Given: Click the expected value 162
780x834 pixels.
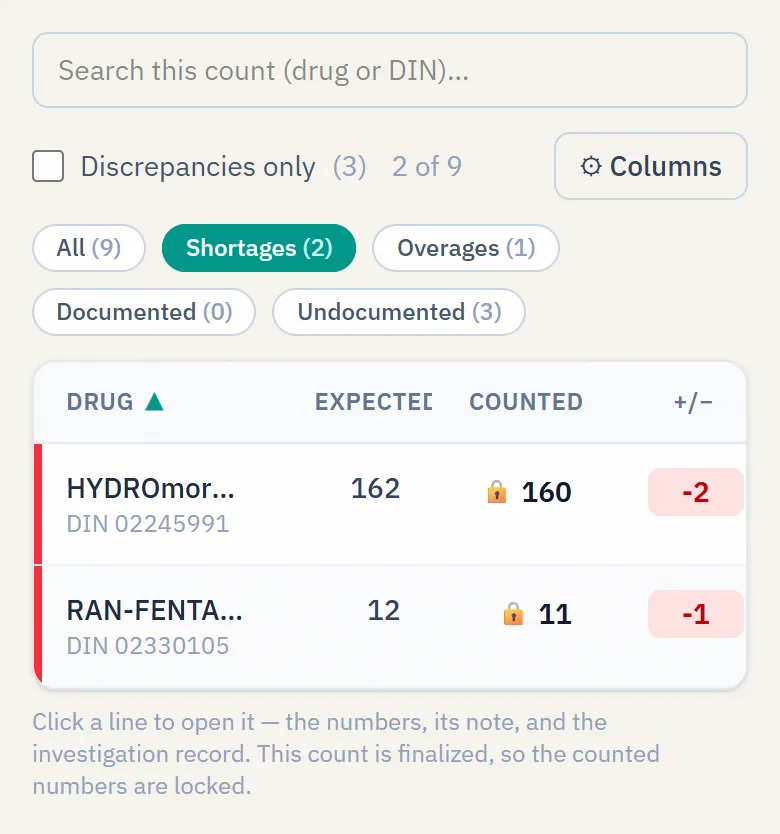Looking at the screenshot, I should coord(375,488).
